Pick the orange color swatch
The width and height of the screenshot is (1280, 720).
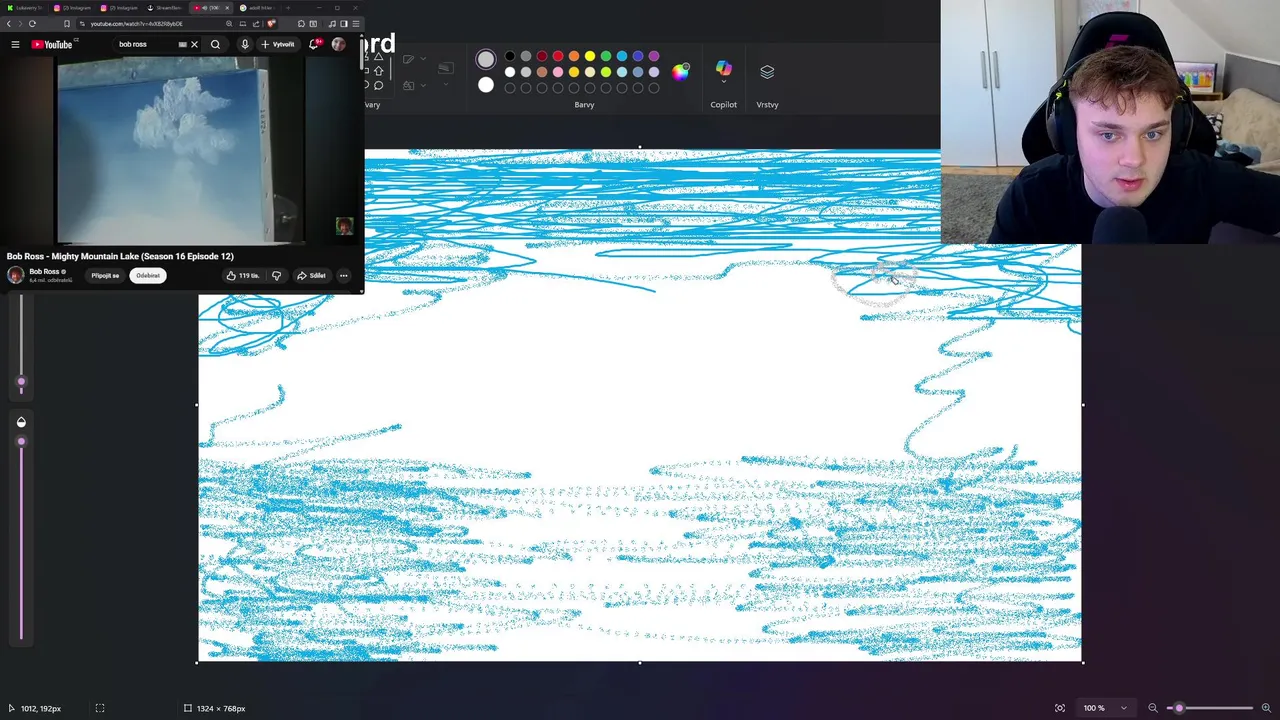point(574,56)
